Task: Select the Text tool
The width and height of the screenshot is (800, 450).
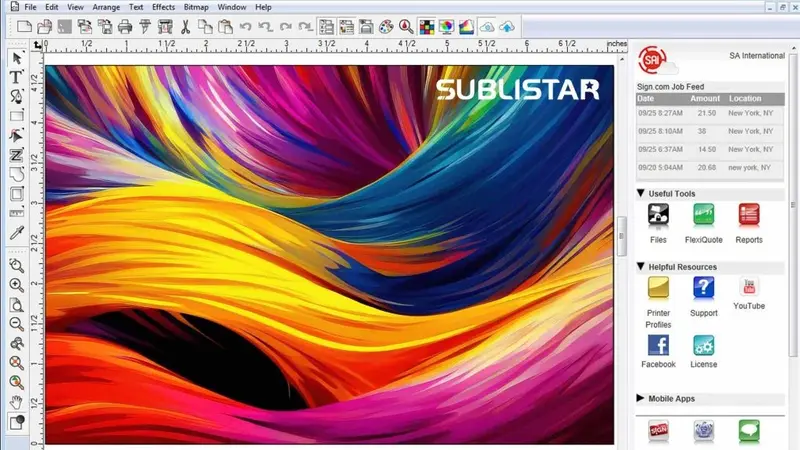Action: pos(16,77)
